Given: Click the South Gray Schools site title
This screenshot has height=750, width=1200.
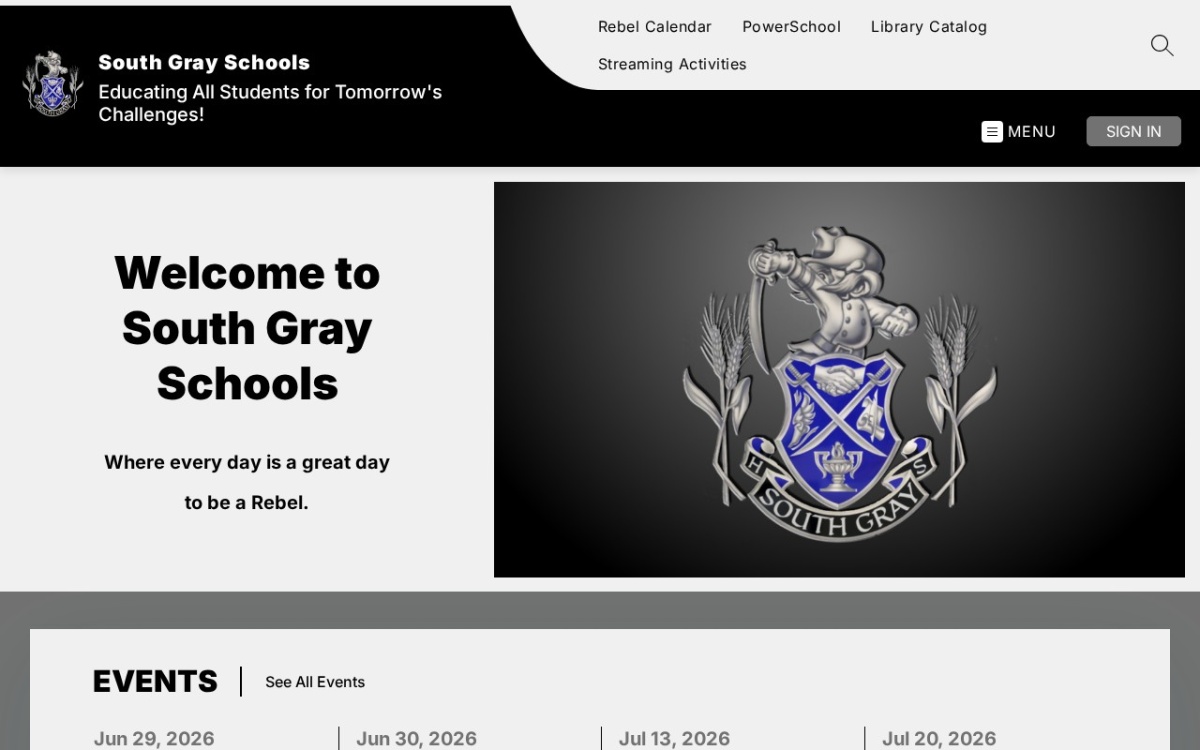Looking at the screenshot, I should (x=204, y=62).
